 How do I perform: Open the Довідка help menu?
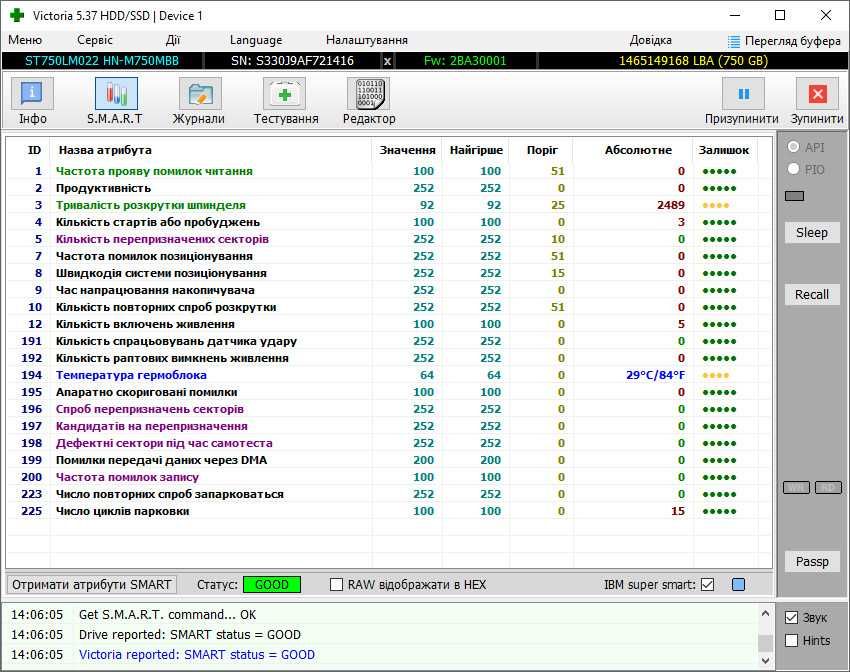coord(651,40)
